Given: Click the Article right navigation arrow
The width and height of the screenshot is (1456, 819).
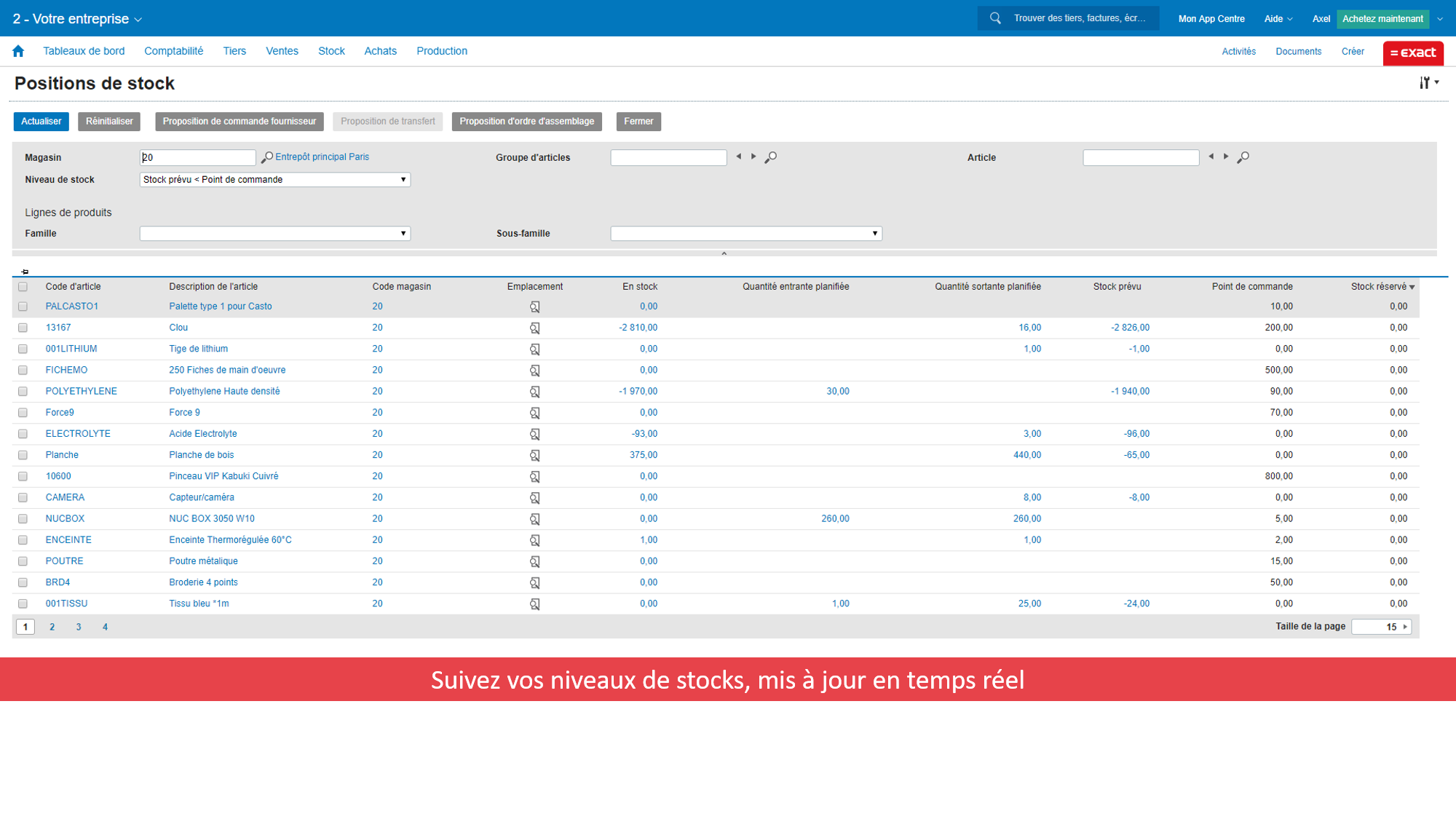Looking at the screenshot, I should (1225, 157).
